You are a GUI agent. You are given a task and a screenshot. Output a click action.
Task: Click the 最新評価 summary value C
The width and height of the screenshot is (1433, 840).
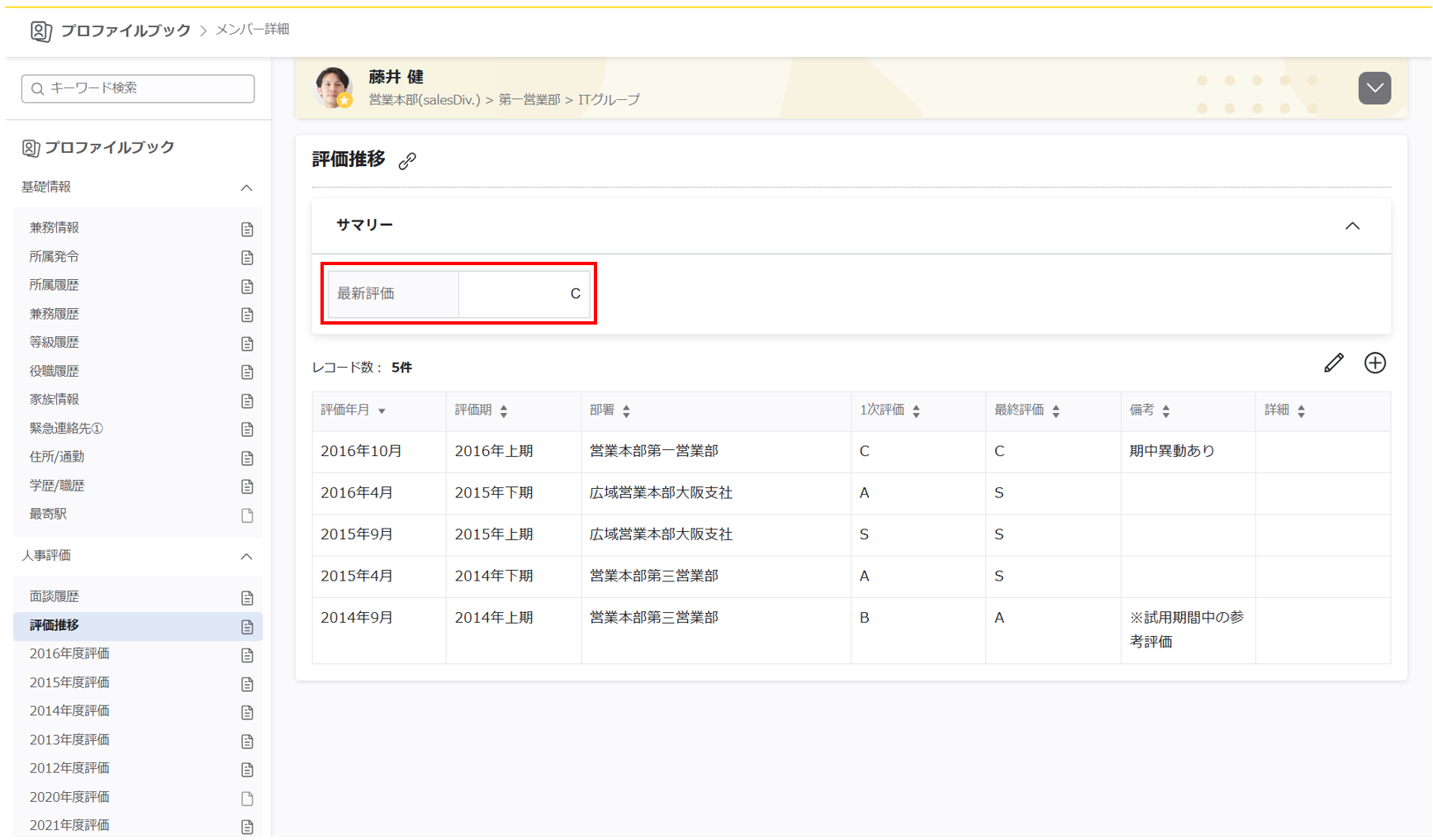[x=575, y=294]
